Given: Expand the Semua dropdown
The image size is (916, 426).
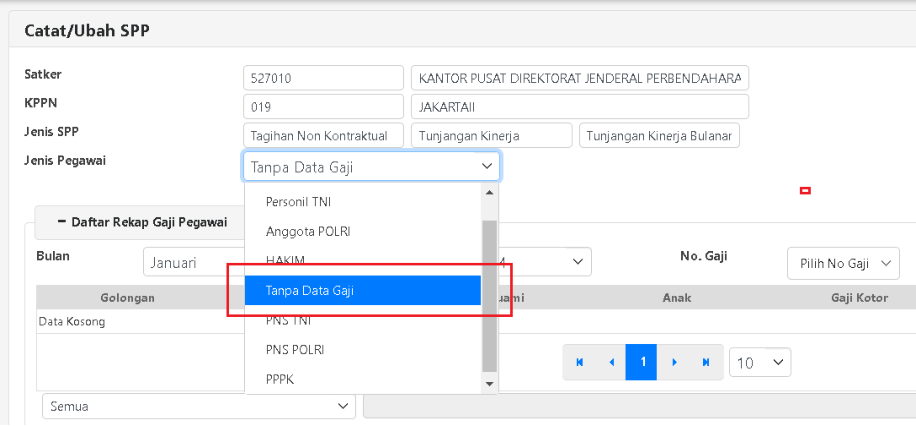Looking at the screenshot, I should pyautogui.click(x=198, y=406).
